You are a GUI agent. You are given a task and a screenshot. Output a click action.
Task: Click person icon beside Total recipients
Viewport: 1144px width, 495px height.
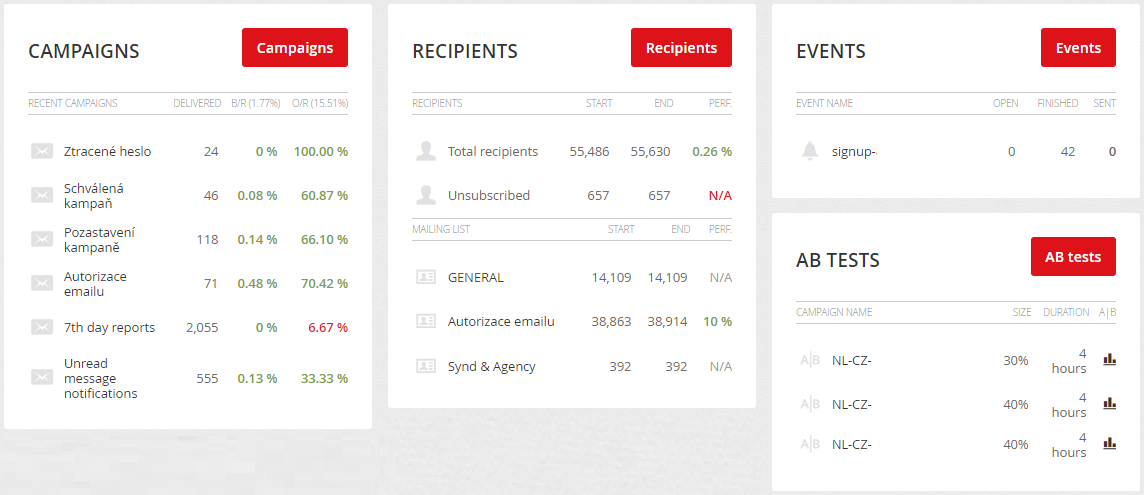tap(425, 151)
